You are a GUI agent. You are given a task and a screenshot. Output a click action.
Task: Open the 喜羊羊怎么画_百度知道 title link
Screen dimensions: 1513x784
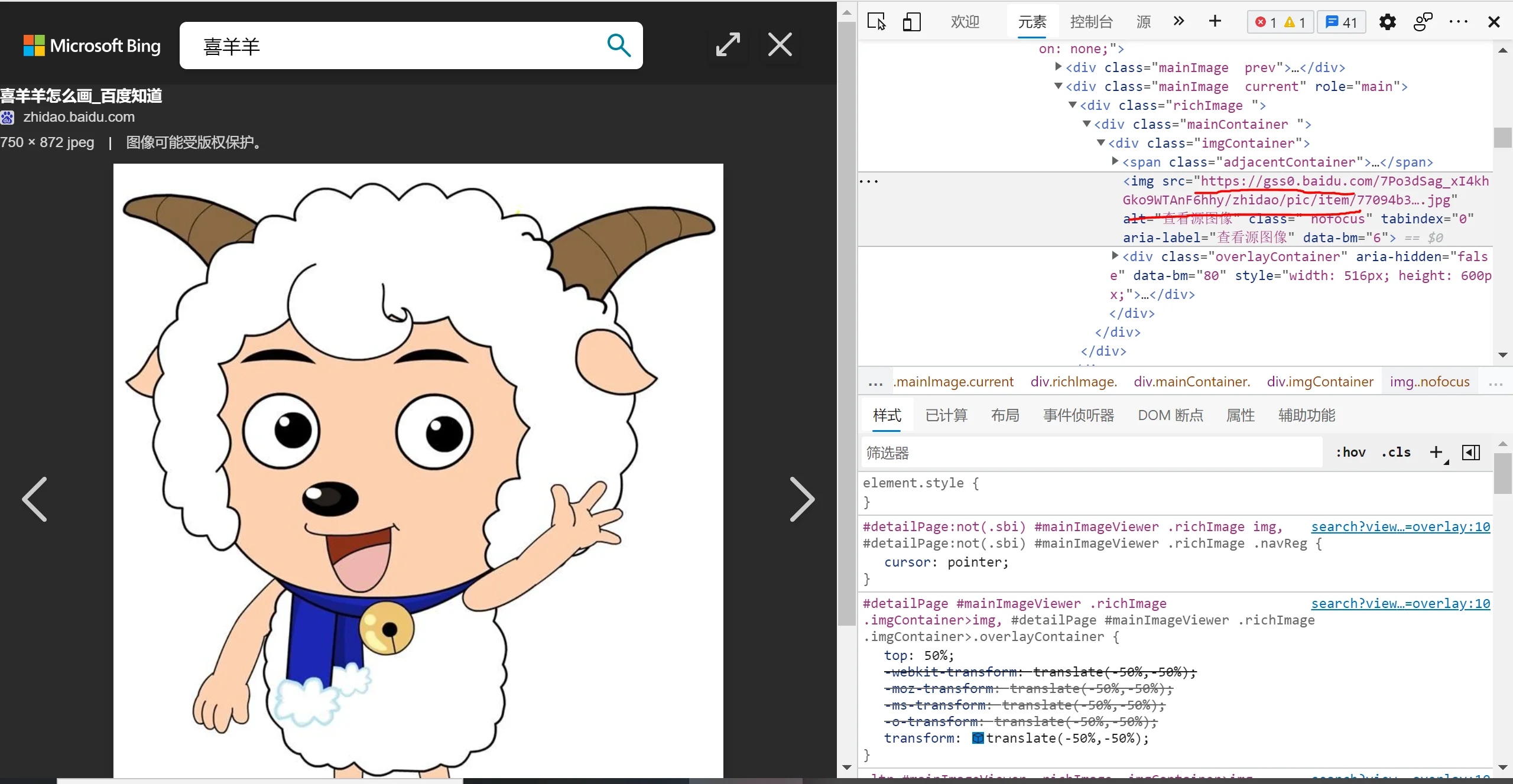[81, 96]
